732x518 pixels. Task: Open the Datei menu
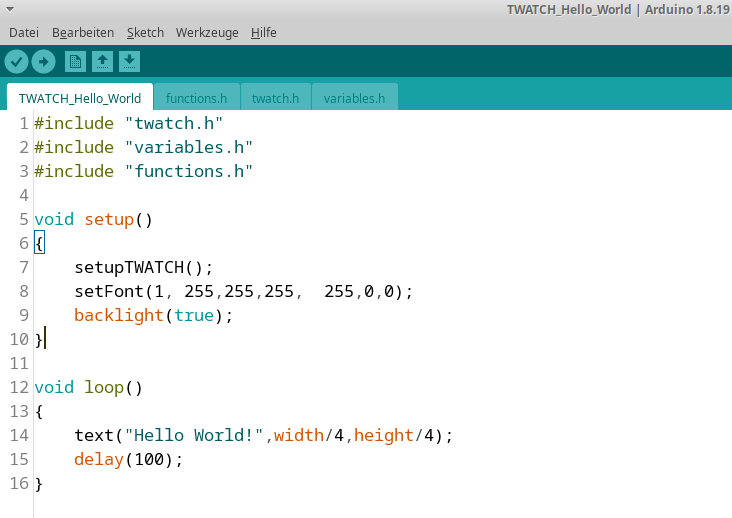pos(24,32)
